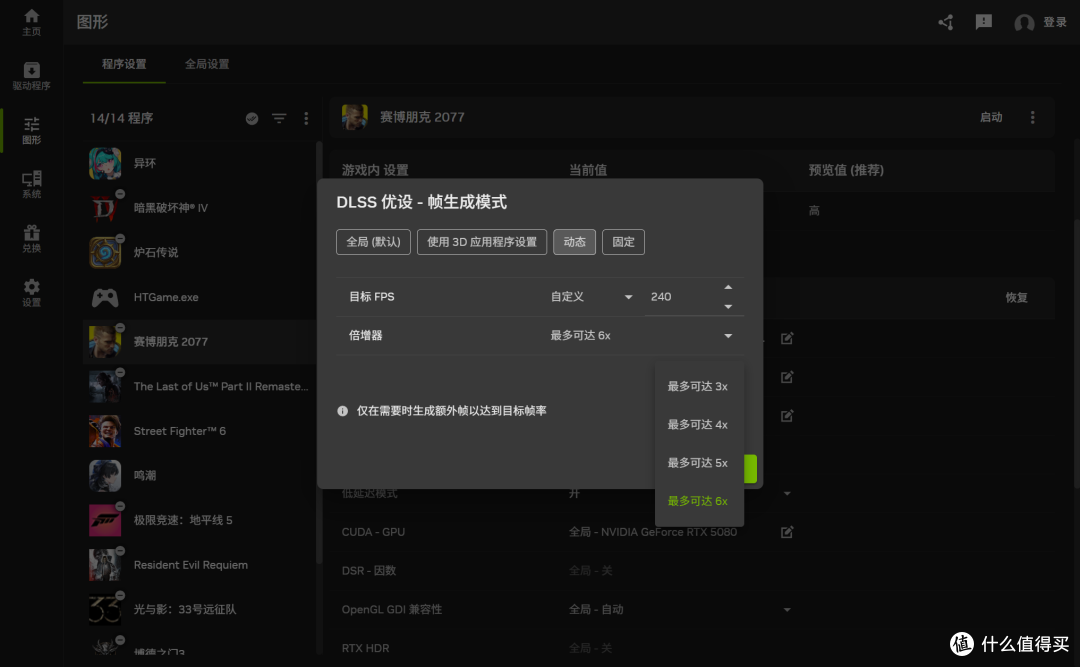Click the 启动 launch button
This screenshot has width=1080, height=667.
991,117
